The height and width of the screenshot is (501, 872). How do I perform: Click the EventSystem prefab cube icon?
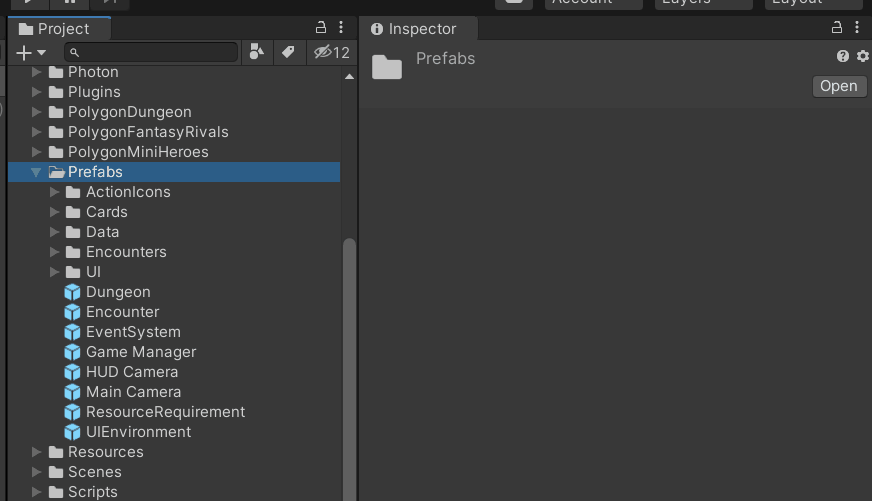coord(72,332)
